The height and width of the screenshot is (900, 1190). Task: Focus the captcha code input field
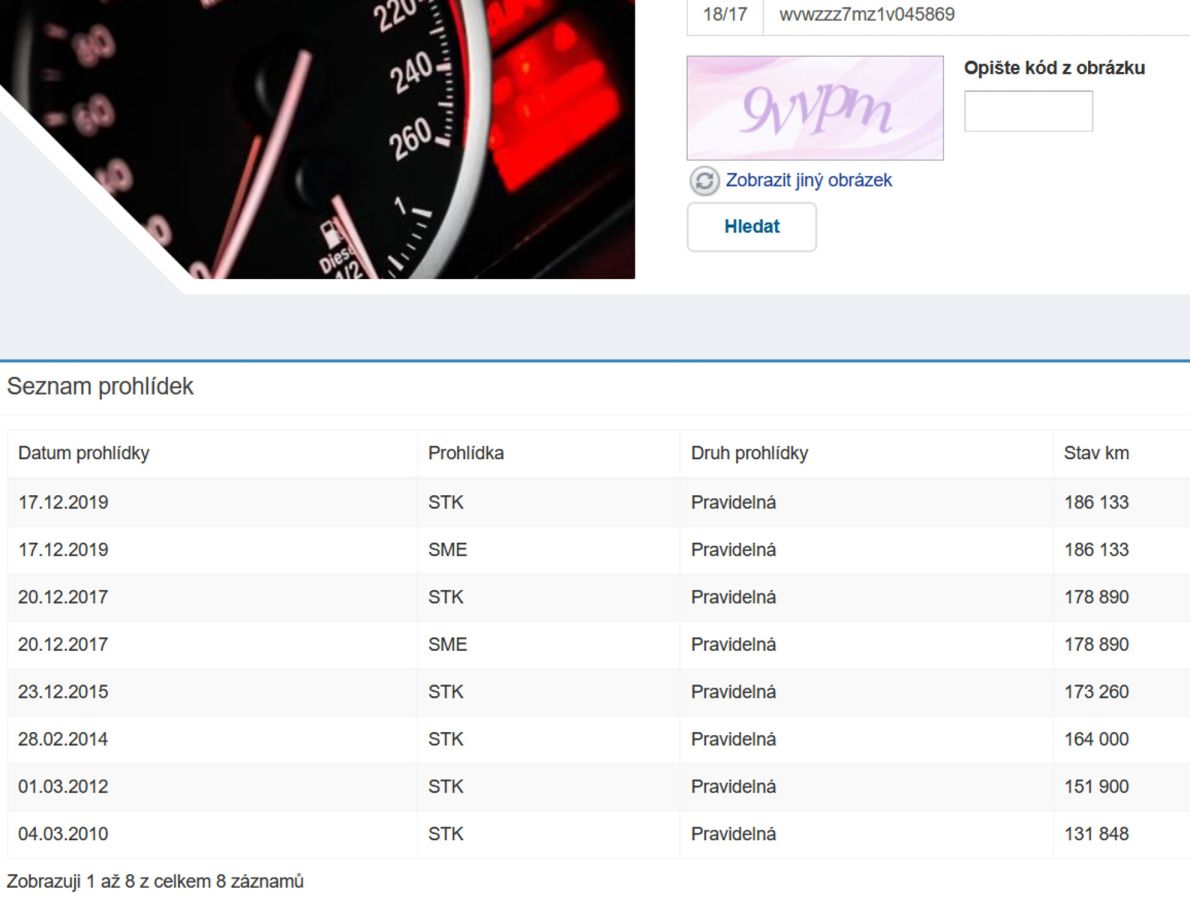pos(1028,111)
